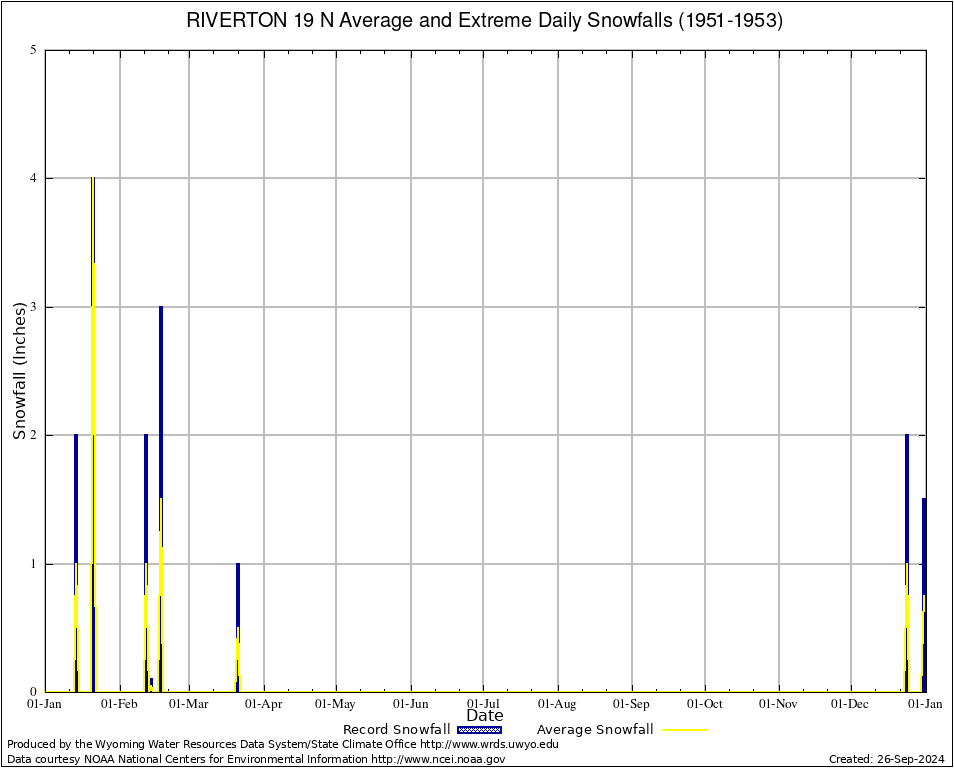The height and width of the screenshot is (768, 954).
Task: Select the 3-inch record snowfall bar in February
Action: coord(161,400)
